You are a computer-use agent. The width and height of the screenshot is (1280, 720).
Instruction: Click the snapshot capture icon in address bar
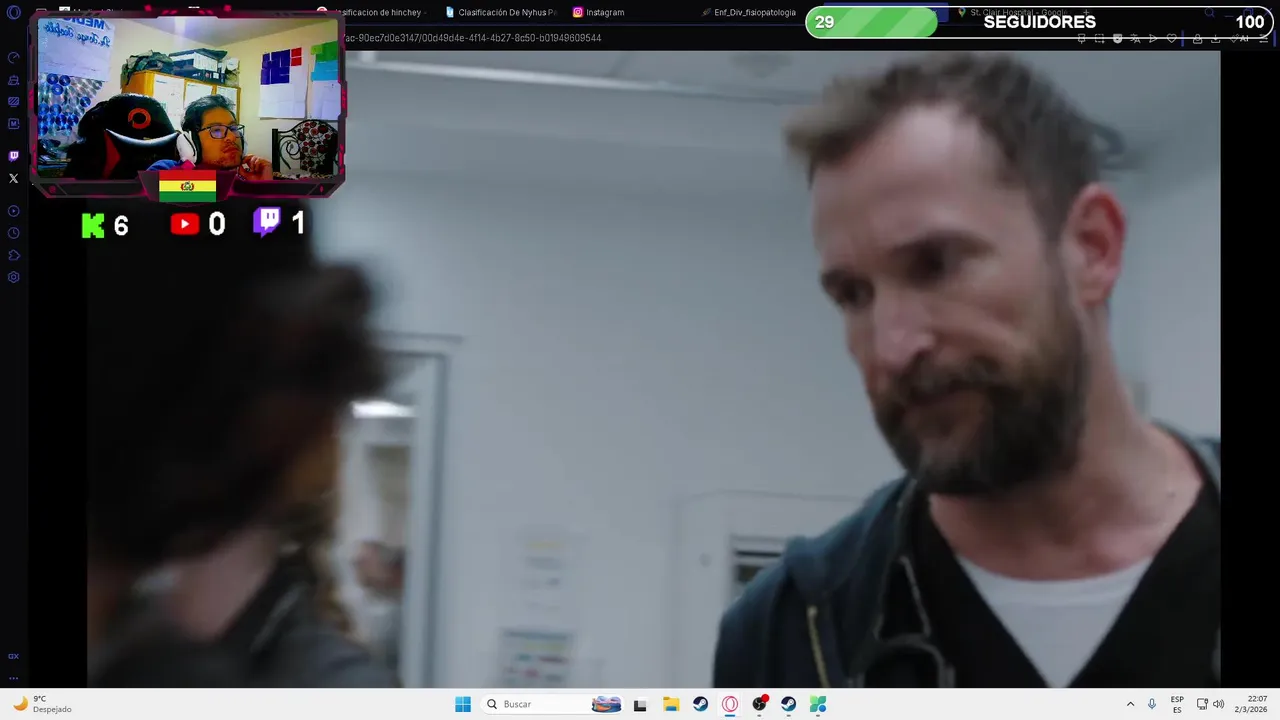[x=1099, y=38]
